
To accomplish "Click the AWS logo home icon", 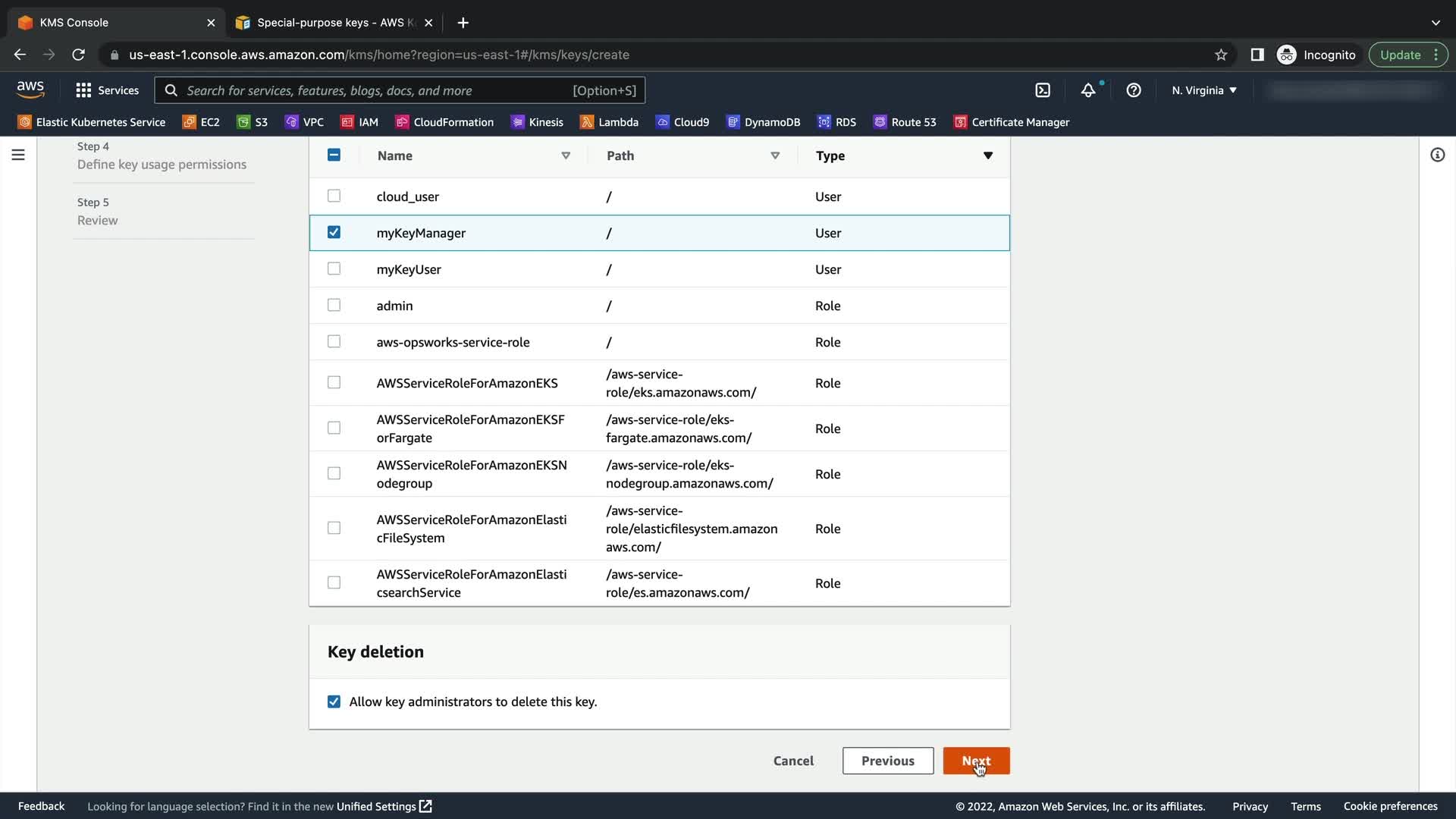I will point(30,89).
